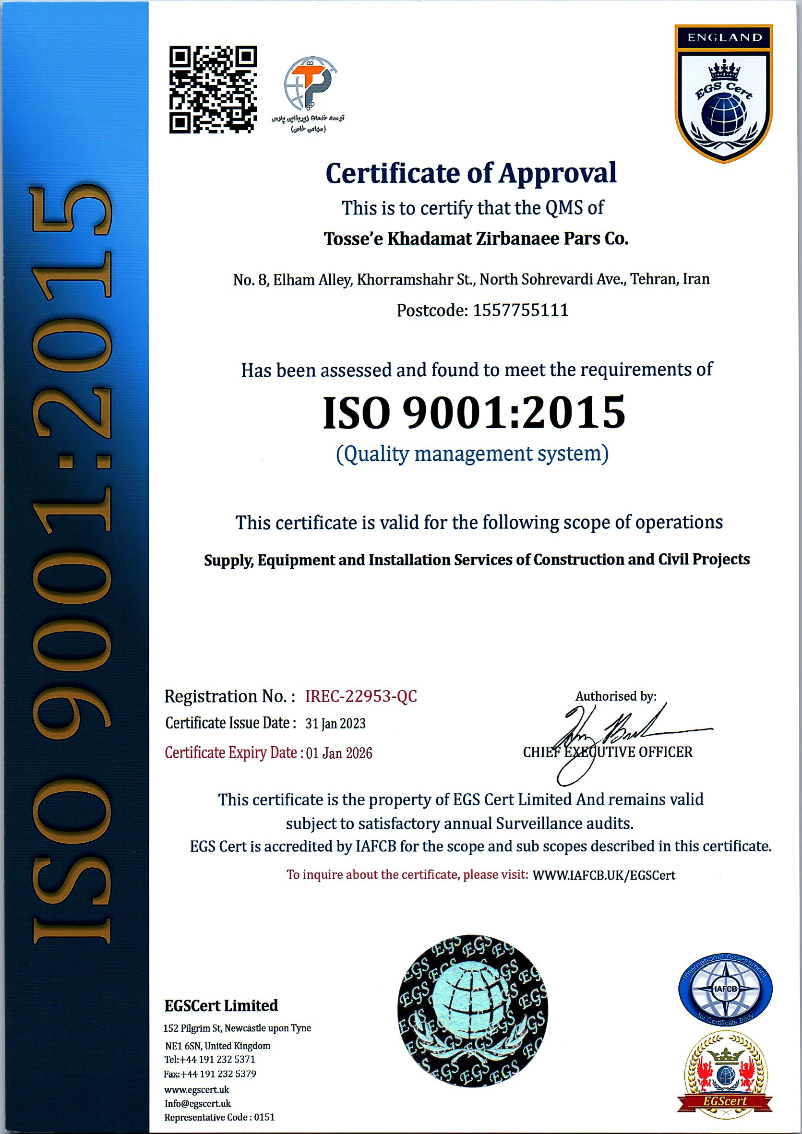Click registration number 'IREC-22953-QC'
Screen dimensions: 802x1134
[362, 697]
